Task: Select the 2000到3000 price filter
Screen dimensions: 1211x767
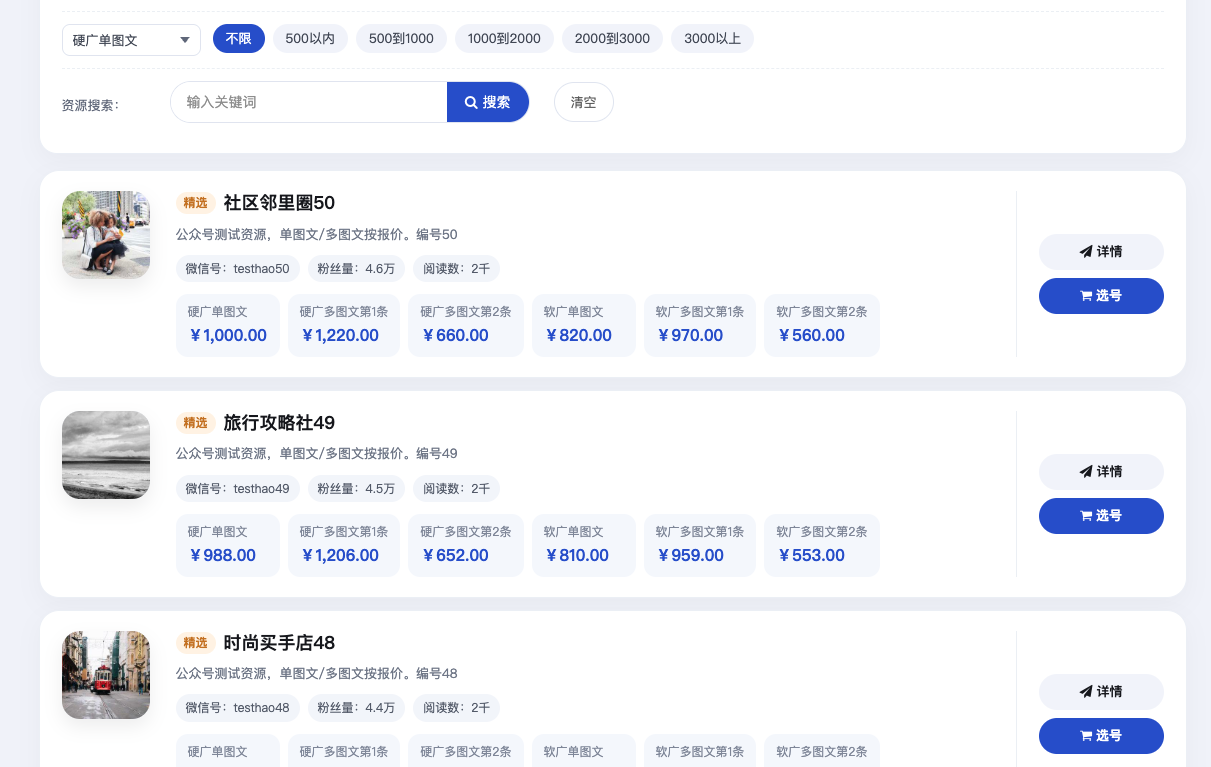Action: coord(612,39)
